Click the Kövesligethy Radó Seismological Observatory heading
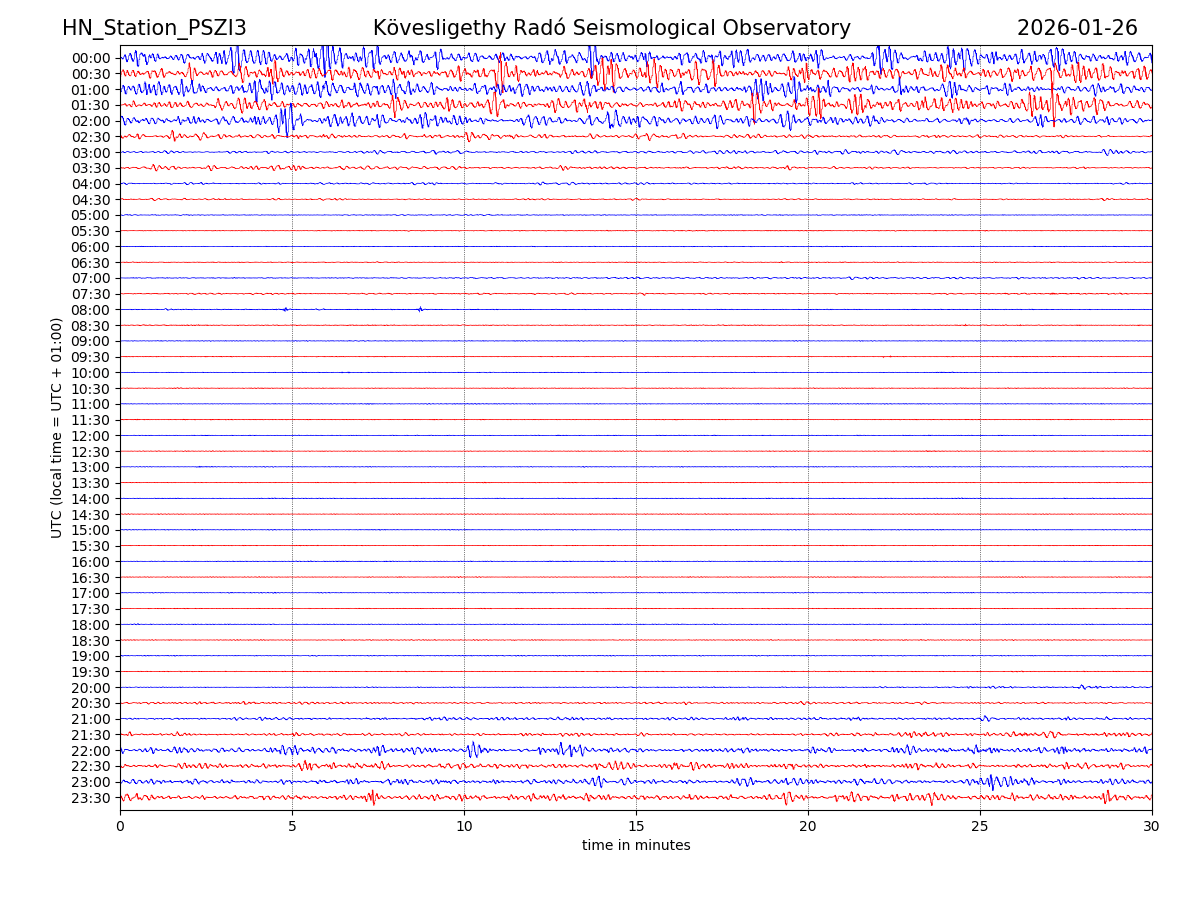This screenshot has height=900, width=1200. (x=611, y=28)
